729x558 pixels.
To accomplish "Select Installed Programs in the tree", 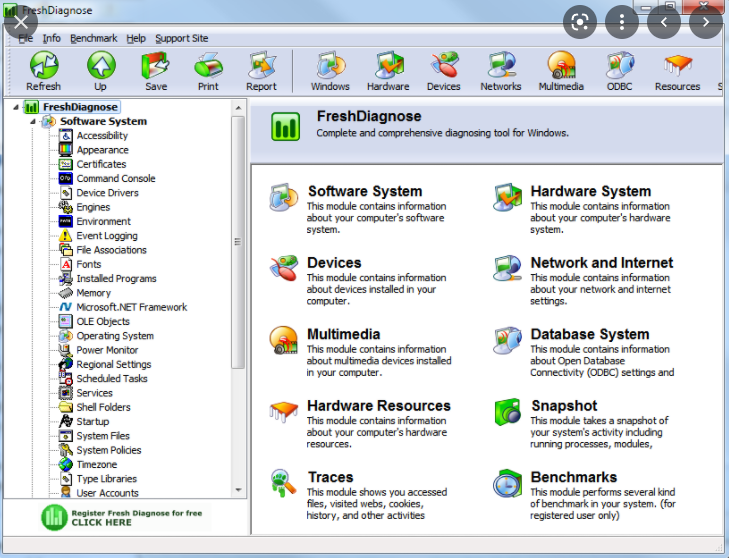I will click(116, 279).
